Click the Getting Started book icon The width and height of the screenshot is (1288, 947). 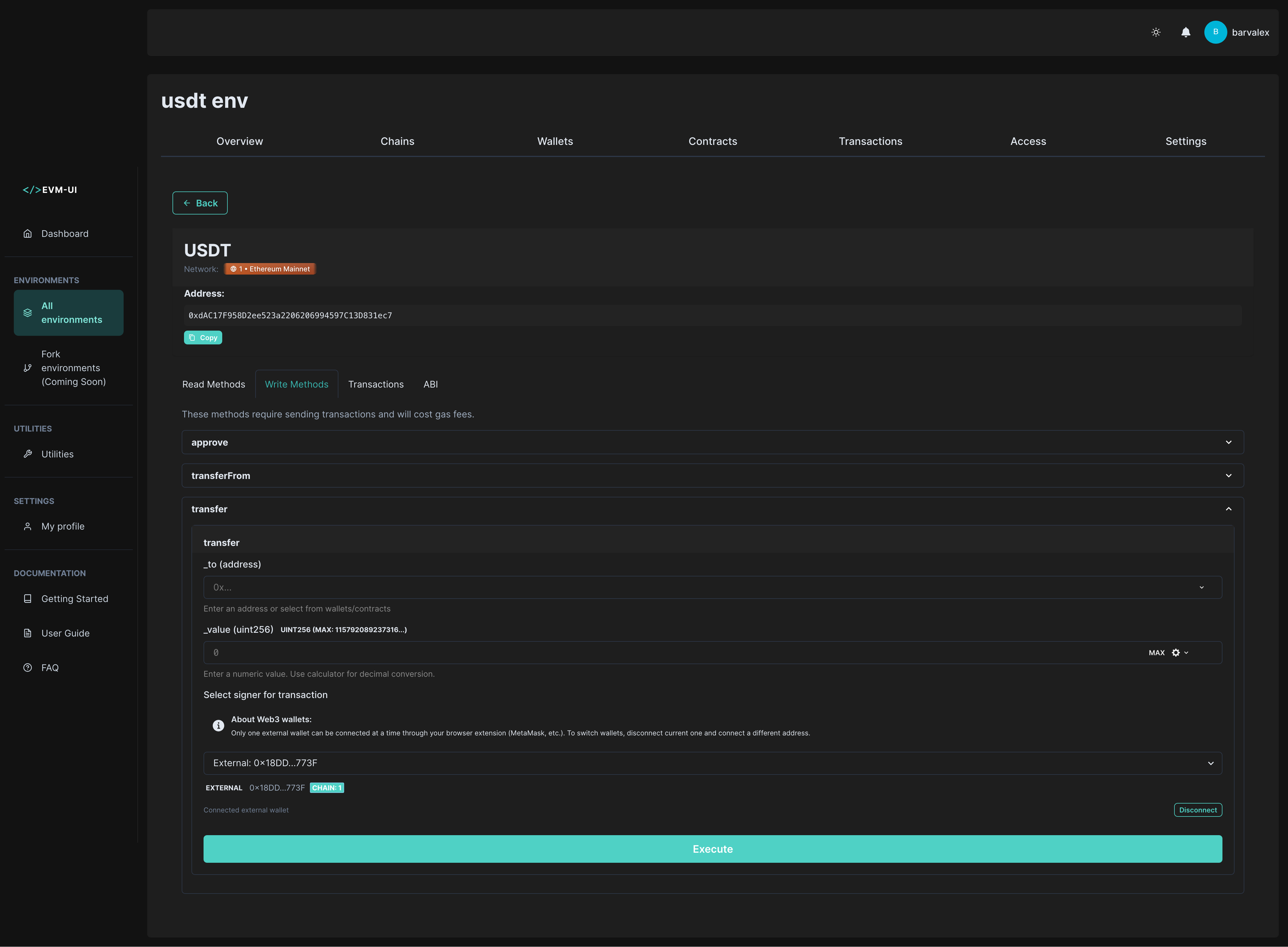(28, 599)
